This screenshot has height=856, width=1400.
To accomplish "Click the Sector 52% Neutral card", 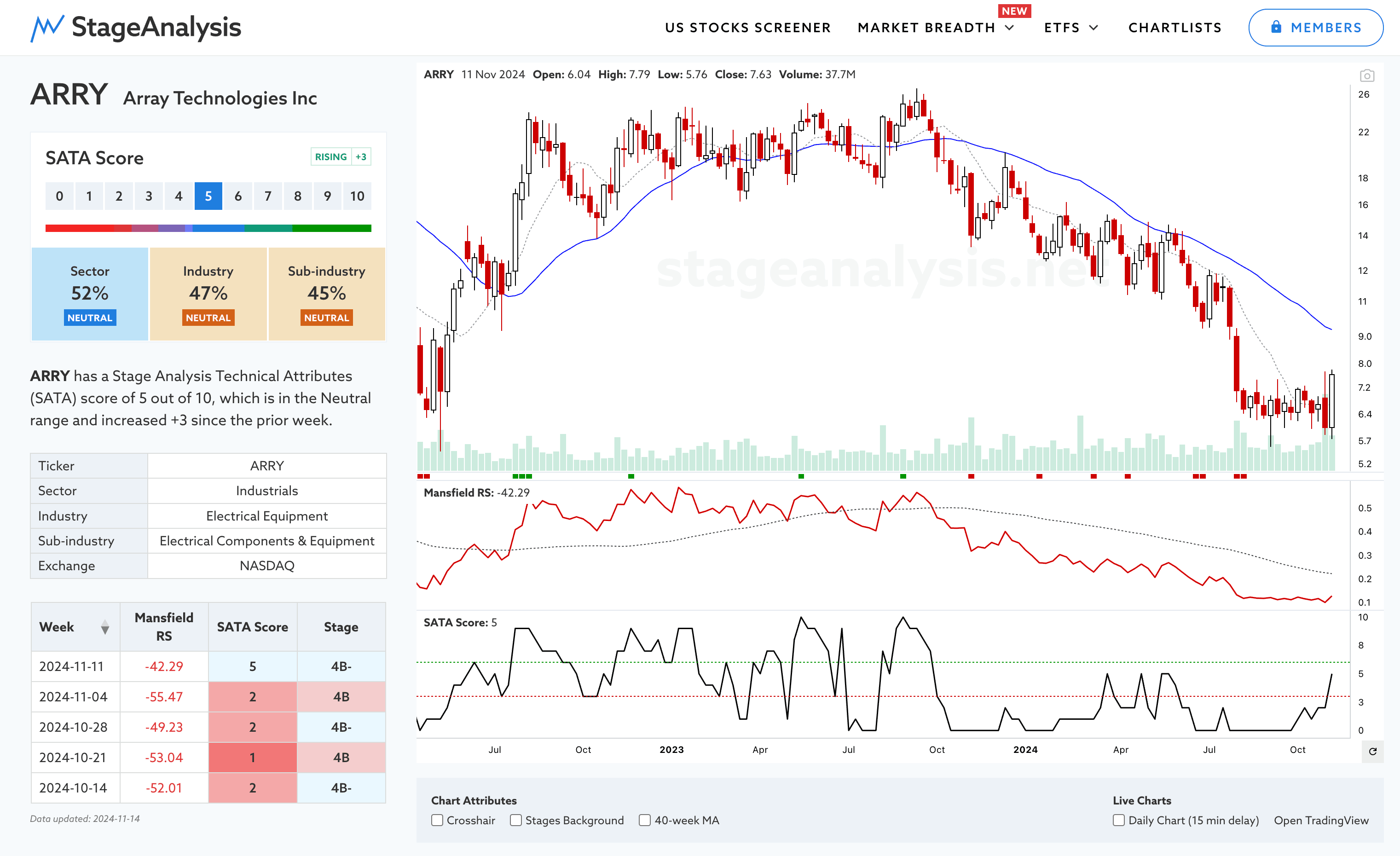I will (90, 294).
